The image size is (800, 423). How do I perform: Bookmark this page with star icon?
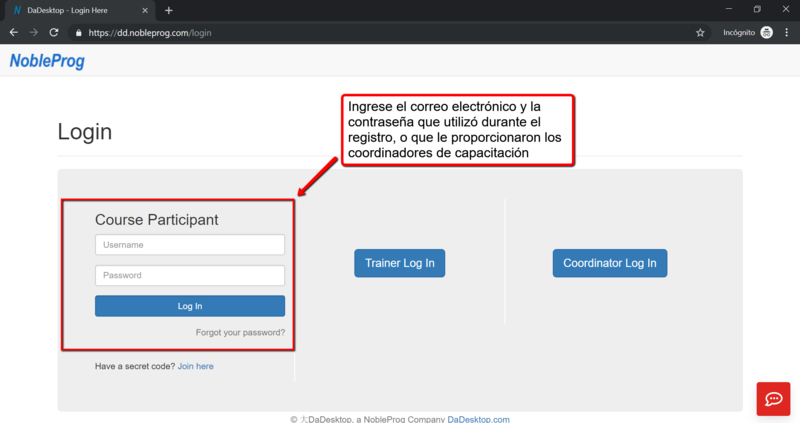(x=700, y=32)
